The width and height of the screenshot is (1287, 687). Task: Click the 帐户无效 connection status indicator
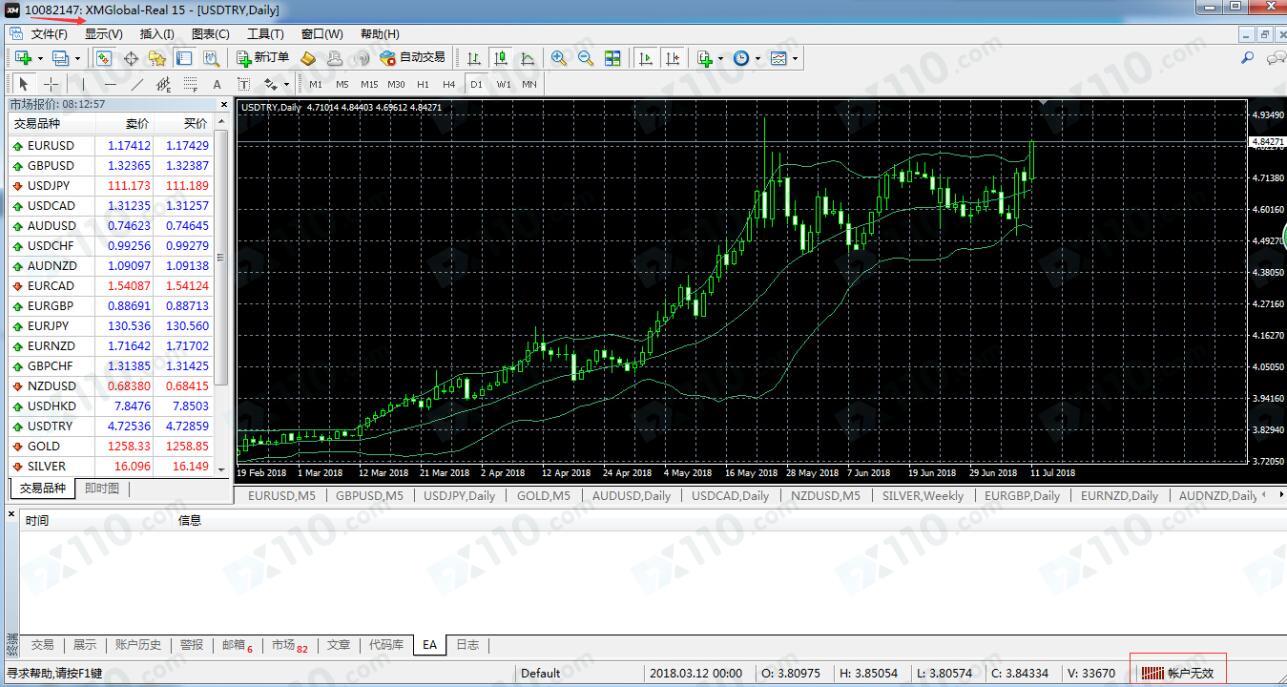click(1176, 673)
